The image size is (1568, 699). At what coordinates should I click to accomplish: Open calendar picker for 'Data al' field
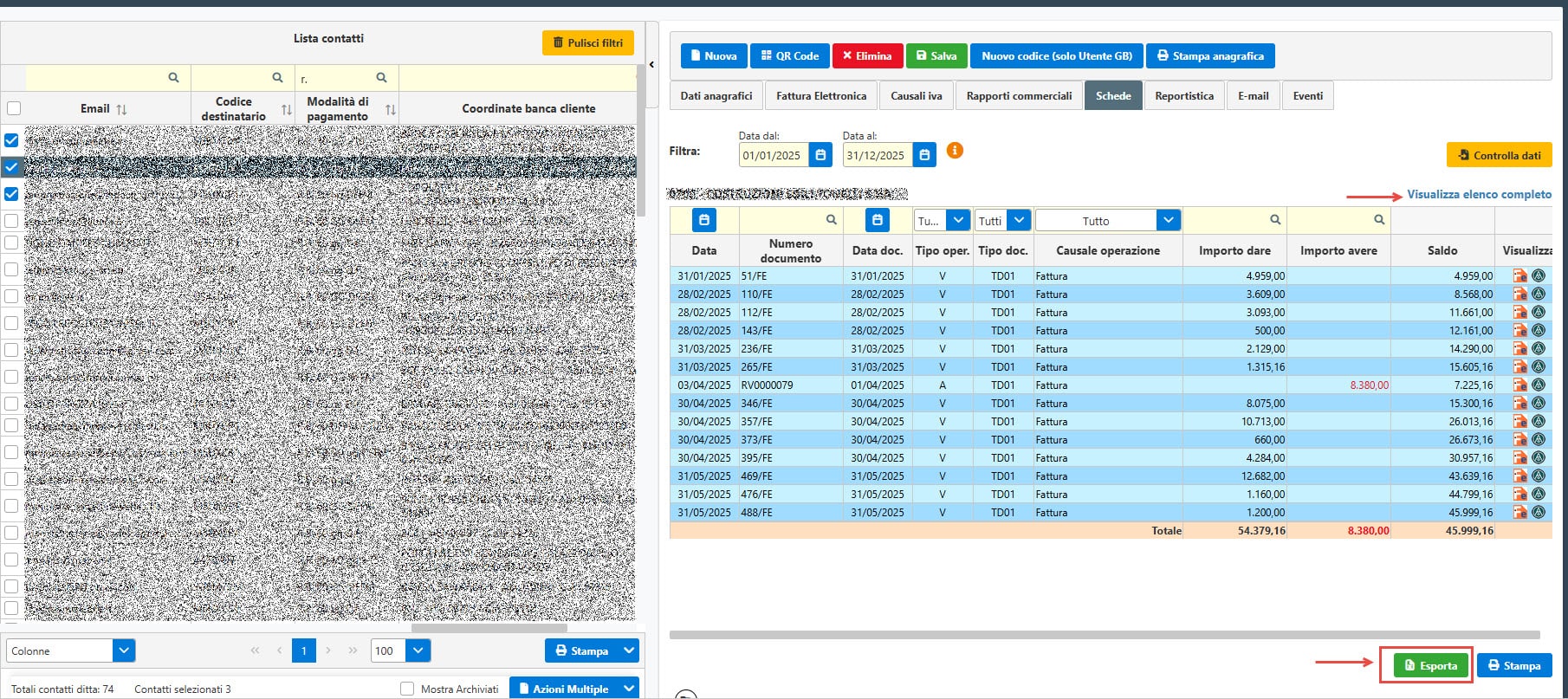click(924, 155)
